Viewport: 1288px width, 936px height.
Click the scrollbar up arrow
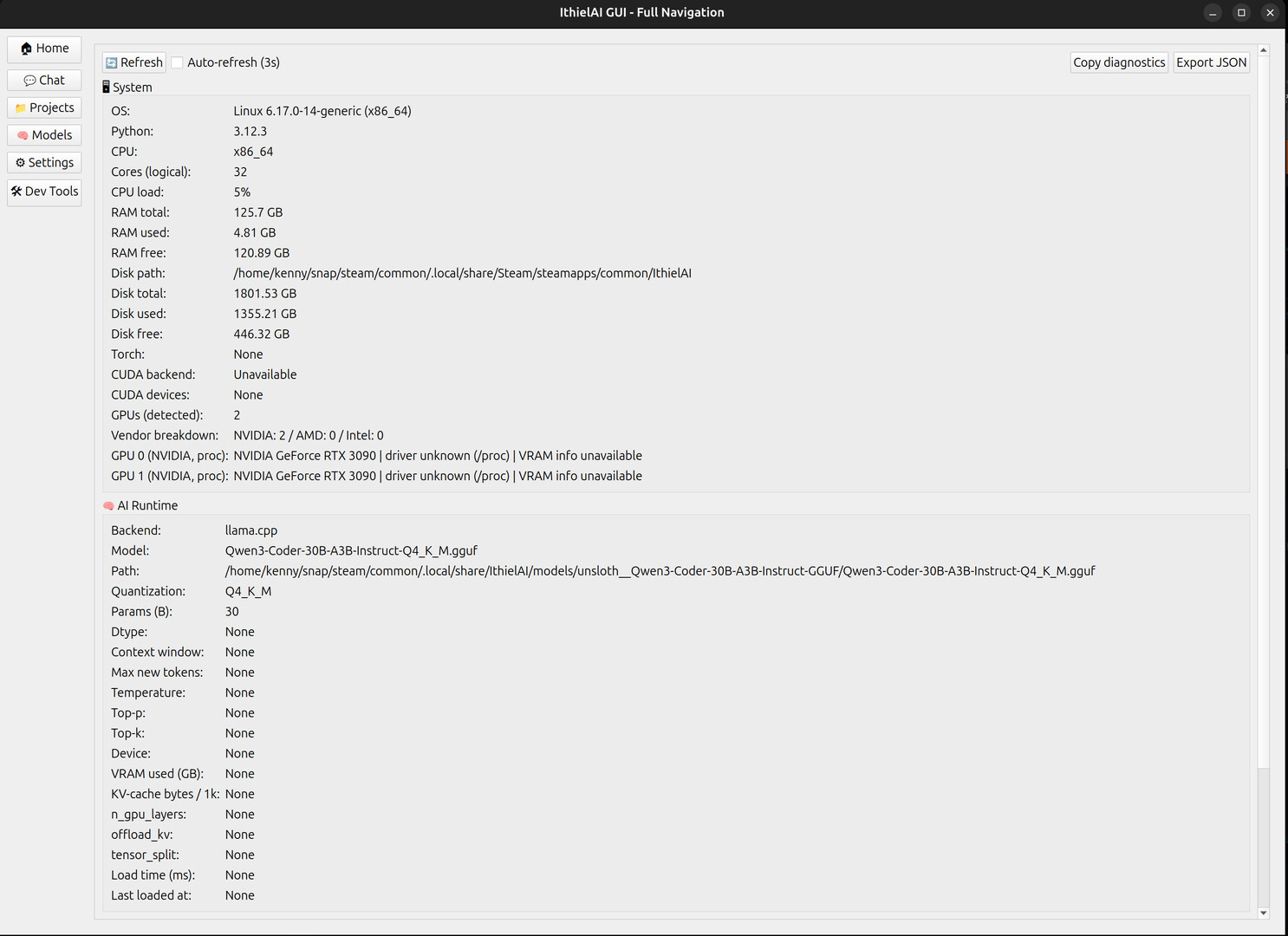point(1263,49)
